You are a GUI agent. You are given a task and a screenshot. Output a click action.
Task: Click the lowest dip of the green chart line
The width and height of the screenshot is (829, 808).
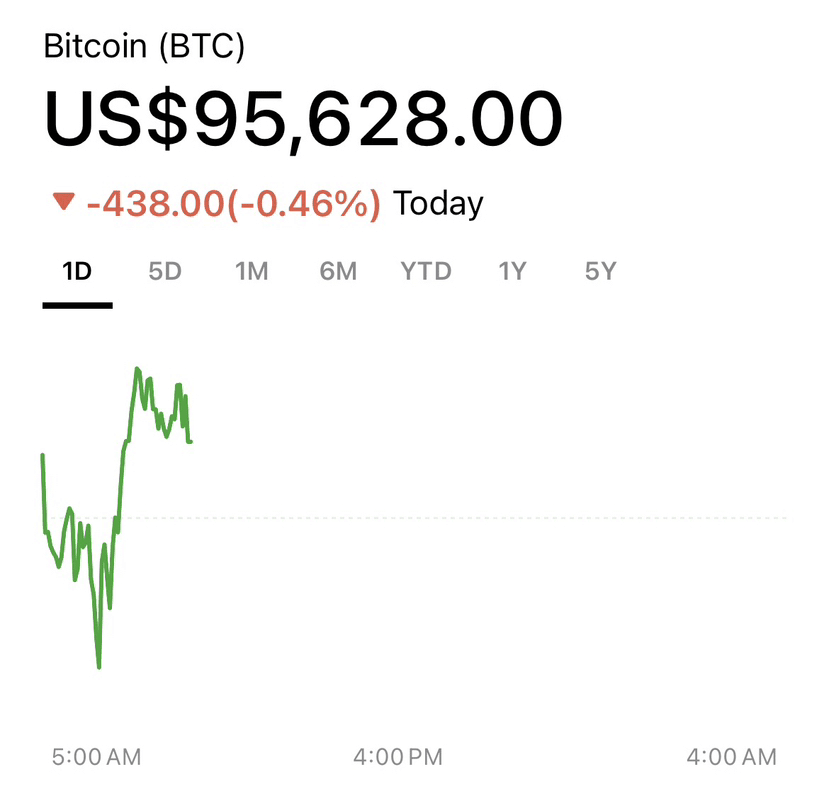(x=99, y=666)
